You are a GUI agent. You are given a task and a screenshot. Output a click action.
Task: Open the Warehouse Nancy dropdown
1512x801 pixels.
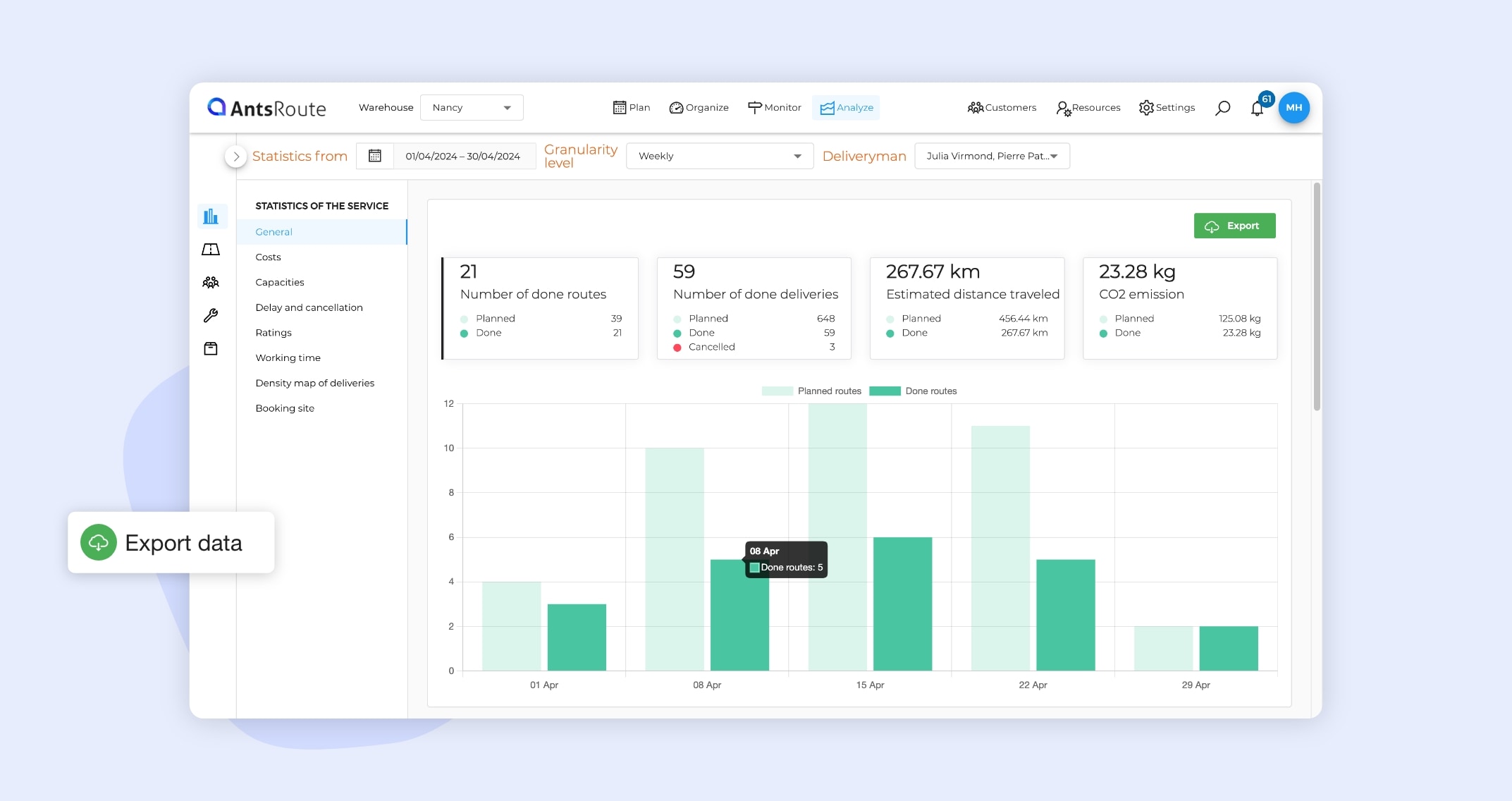[472, 108]
